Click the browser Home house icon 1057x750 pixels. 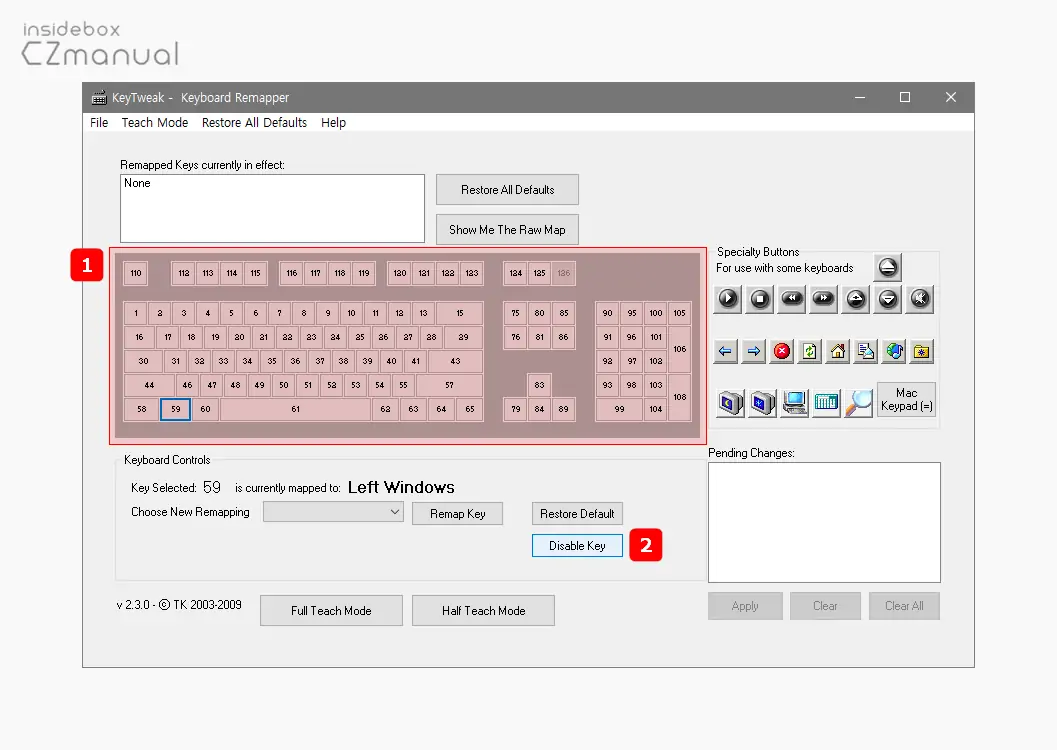click(x=838, y=351)
